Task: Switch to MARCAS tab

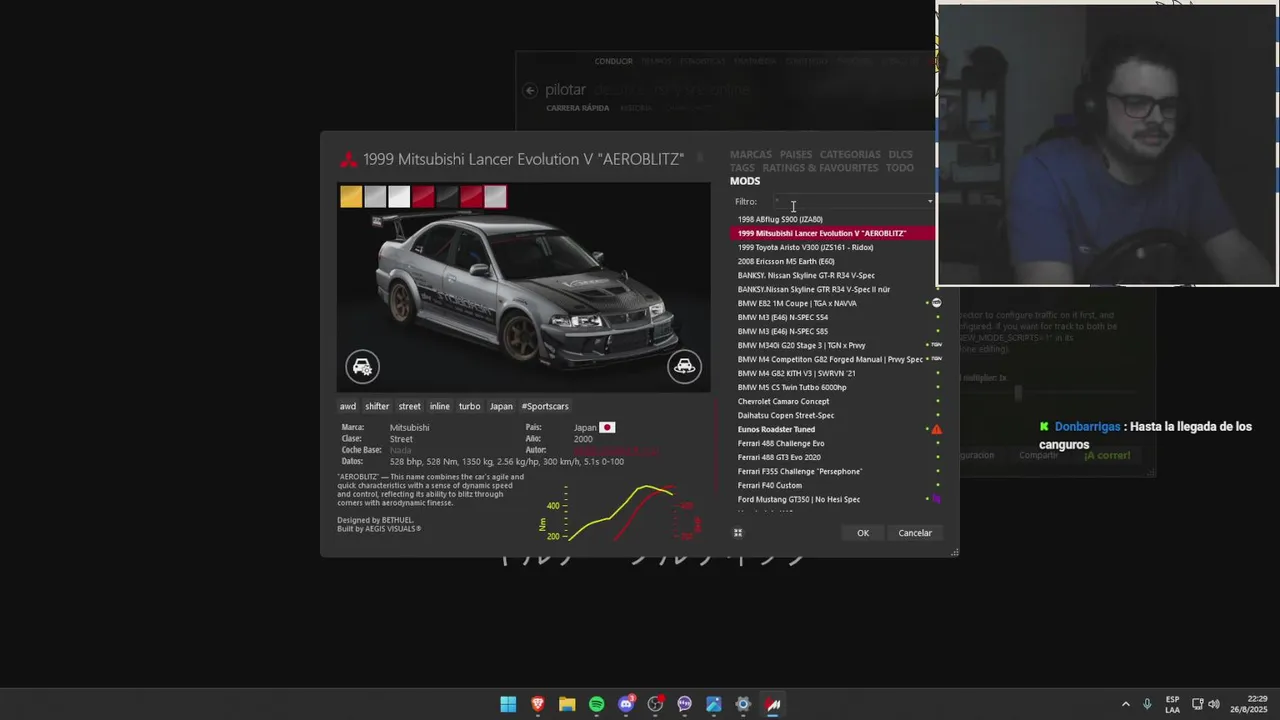Action: pos(751,155)
